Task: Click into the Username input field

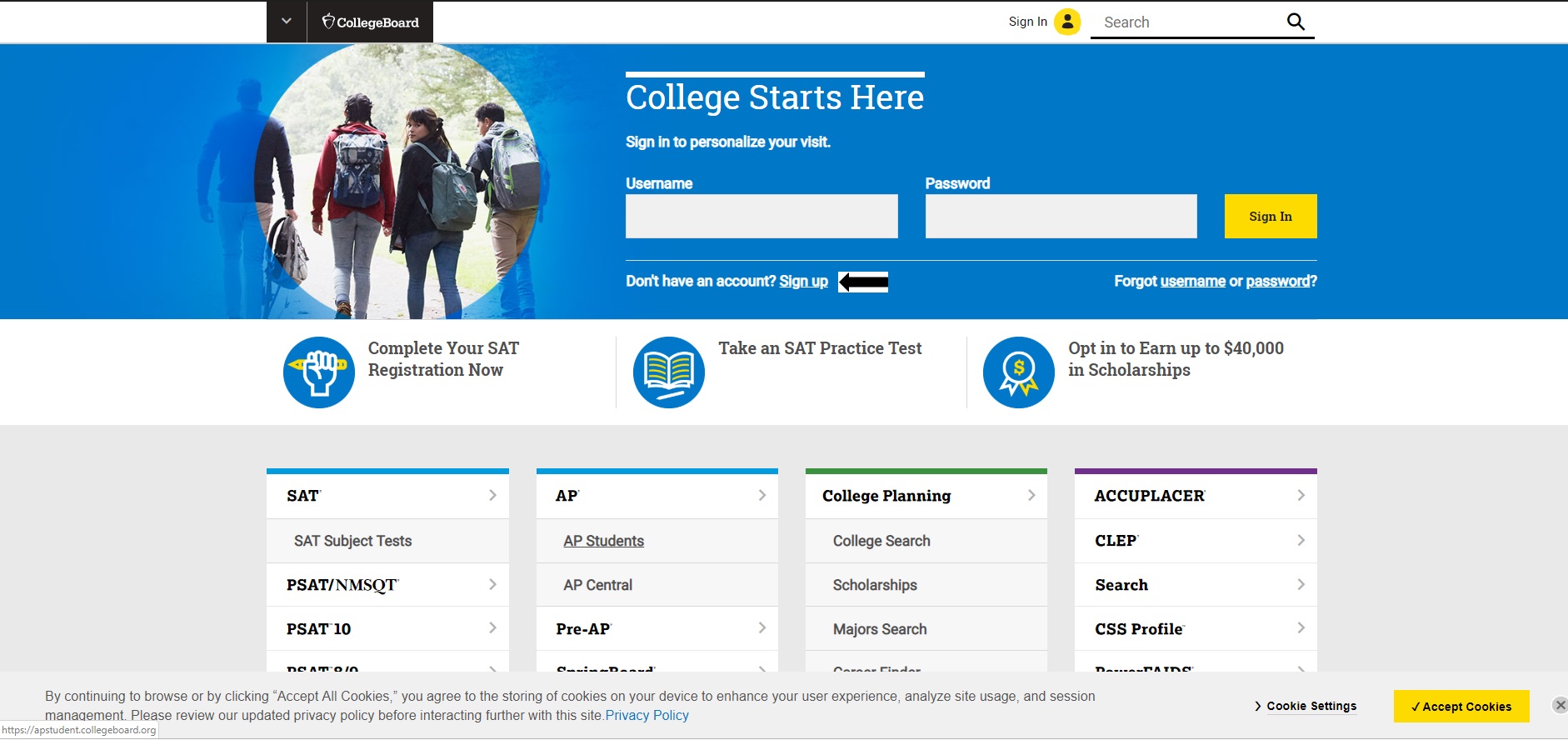Action: [762, 217]
